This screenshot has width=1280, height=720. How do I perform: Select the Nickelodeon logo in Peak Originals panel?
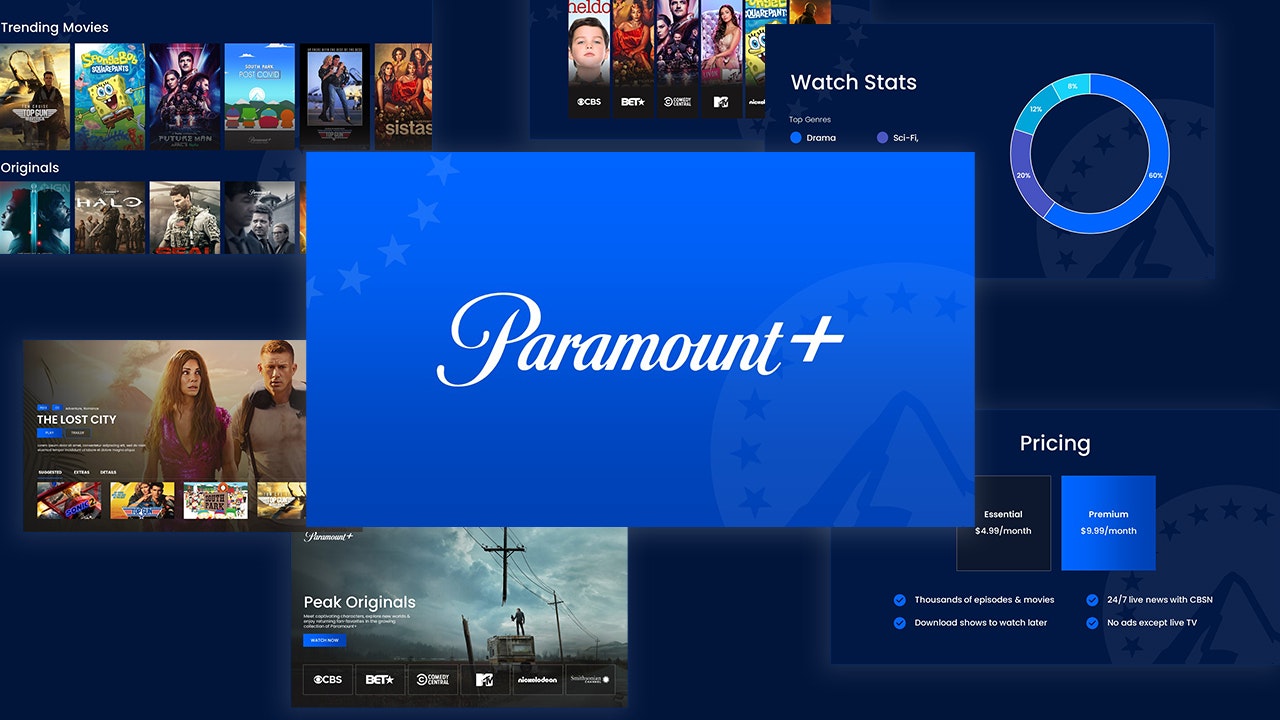tap(537, 680)
